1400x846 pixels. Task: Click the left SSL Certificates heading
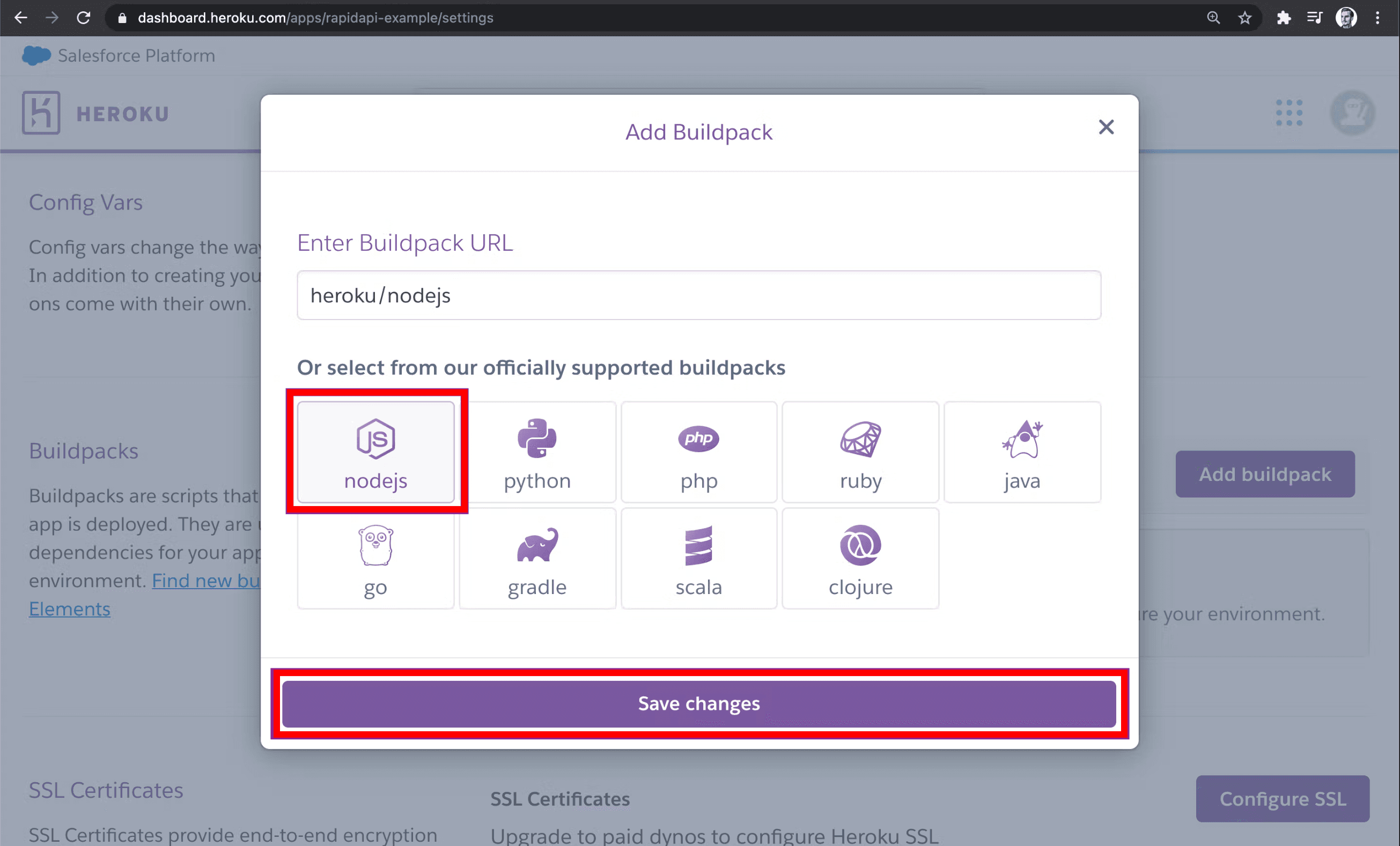click(106, 790)
